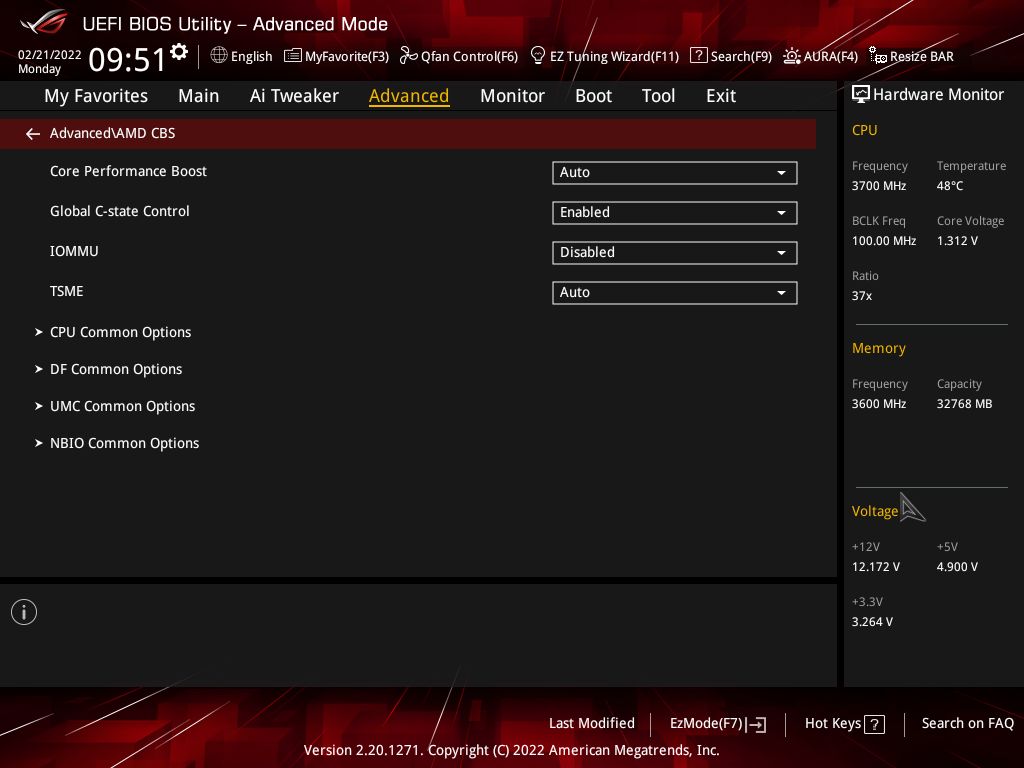Click the globe language icon
The height and width of the screenshot is (768, 1024).
[219, 56]
